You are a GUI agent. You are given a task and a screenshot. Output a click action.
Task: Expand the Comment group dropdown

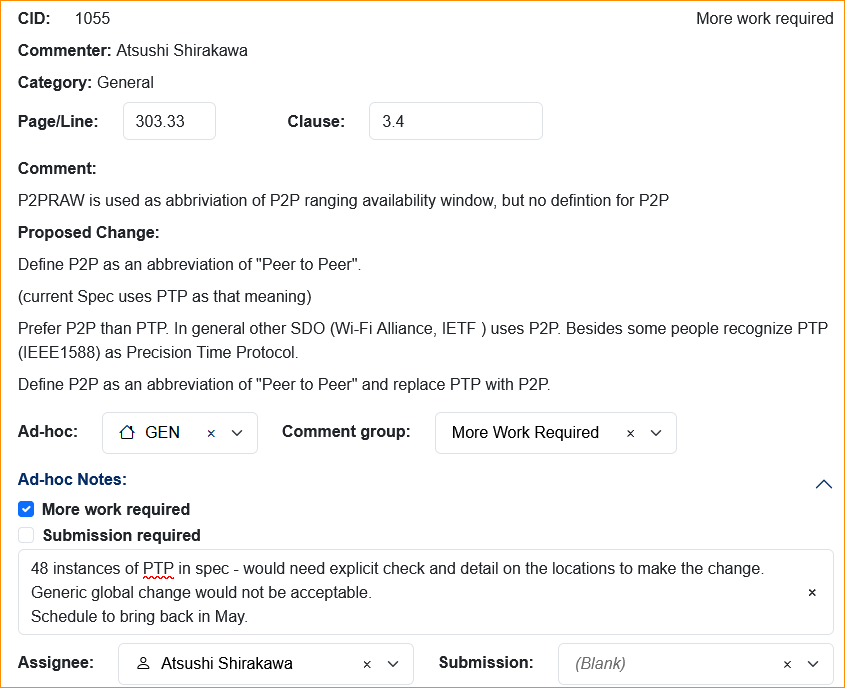pyautogui.click(x=656, y=433)
